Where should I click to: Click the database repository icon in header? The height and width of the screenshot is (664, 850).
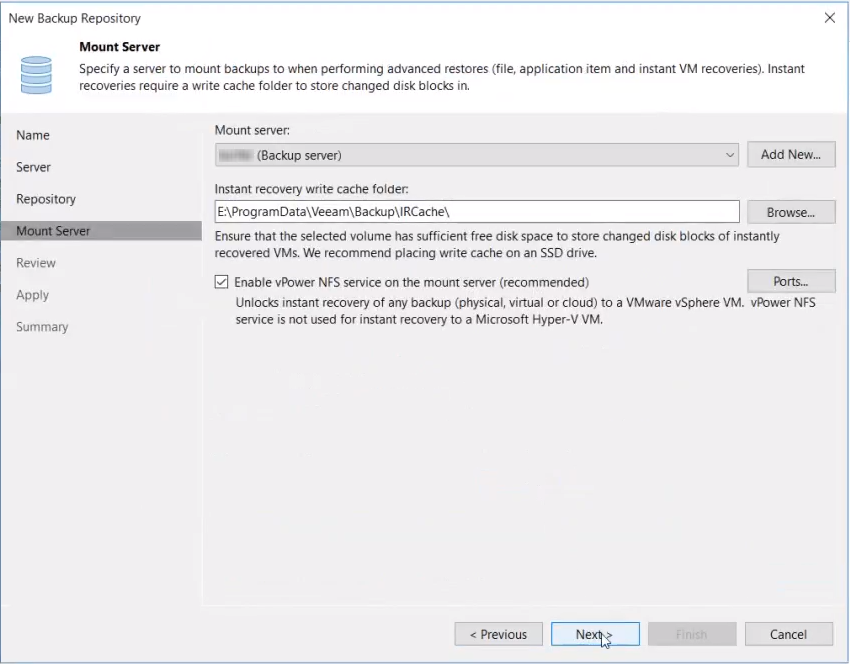click(x=36, y=73)
